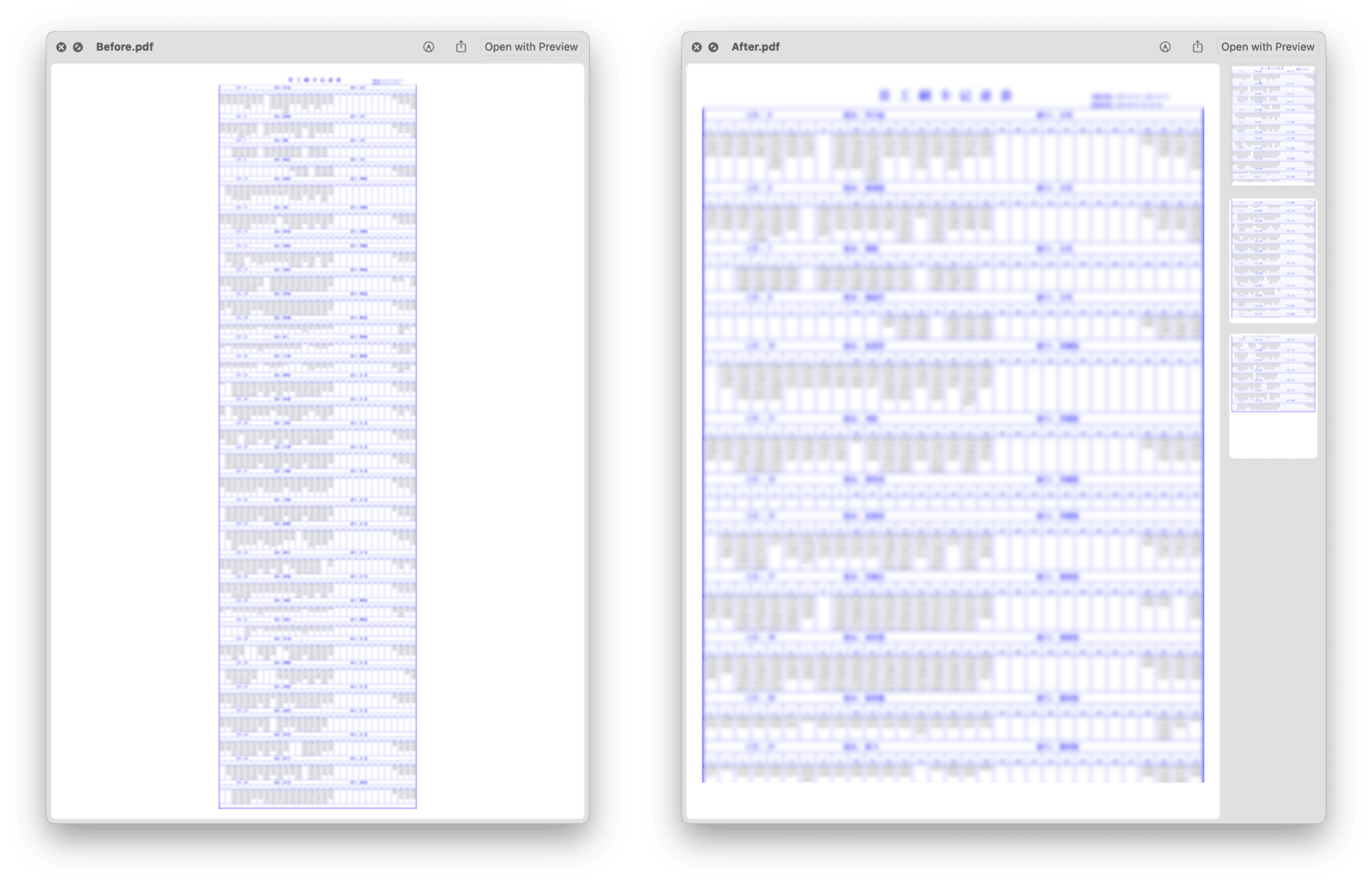Close the After.pdf Quick Look window
The width and height of the screenshot is (1372, 885).
696,47
